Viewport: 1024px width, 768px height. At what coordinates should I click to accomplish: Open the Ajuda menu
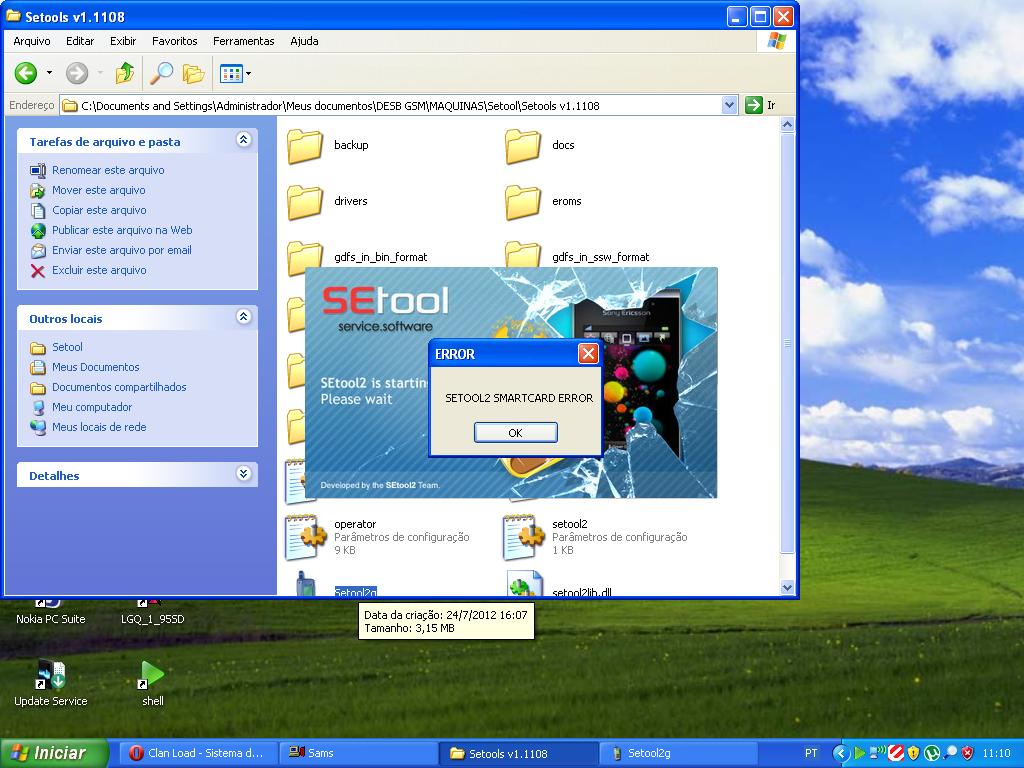304,41
